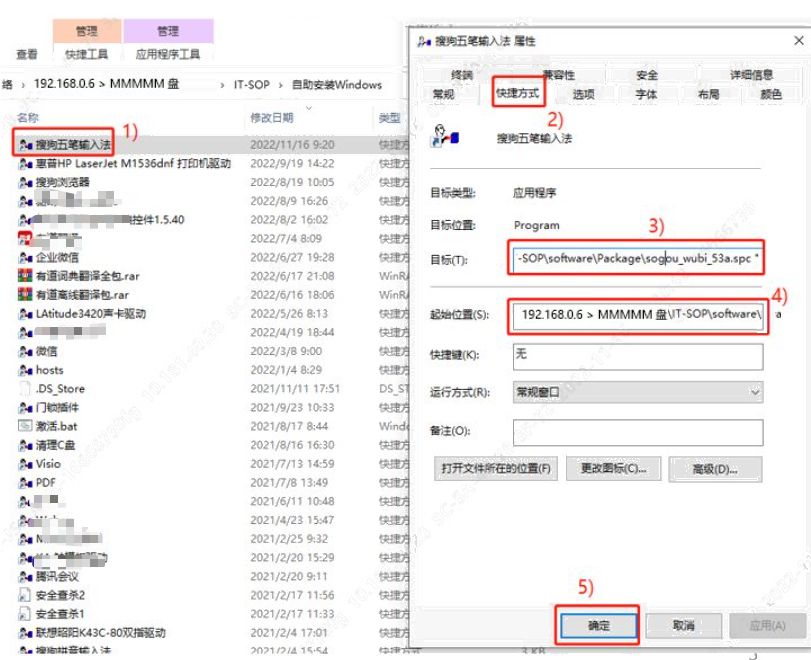Click the 激活.bat file icon

25,426
